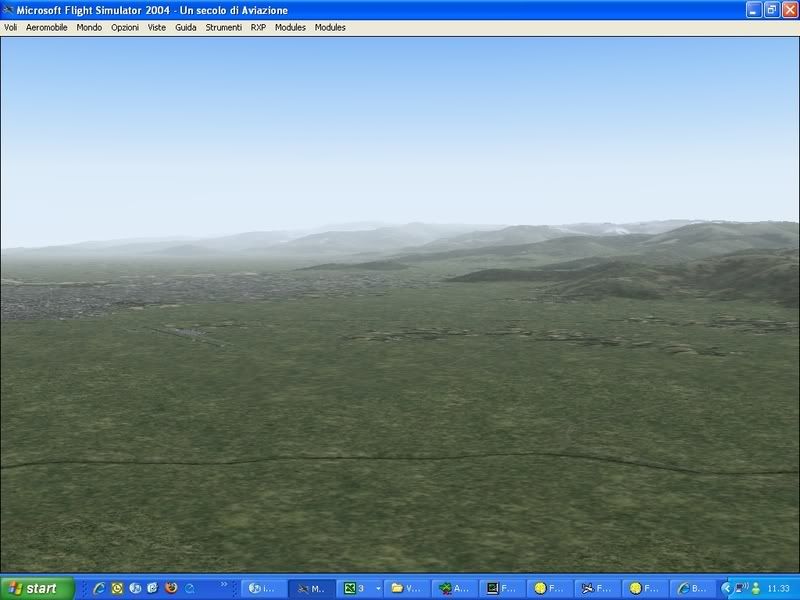Open the Aeromobile menu

46,28
